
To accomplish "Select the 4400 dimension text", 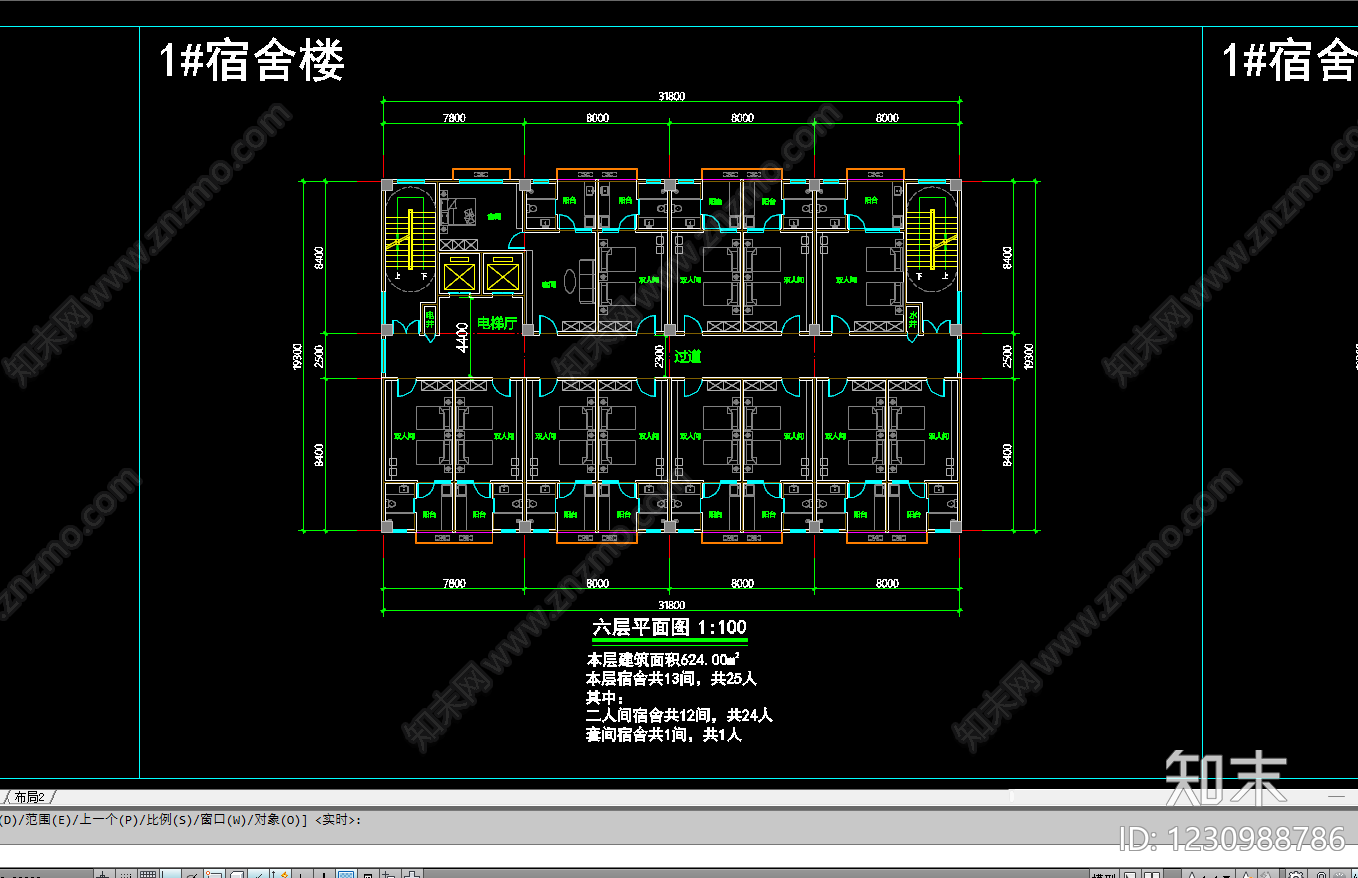I will click(461, 337).
